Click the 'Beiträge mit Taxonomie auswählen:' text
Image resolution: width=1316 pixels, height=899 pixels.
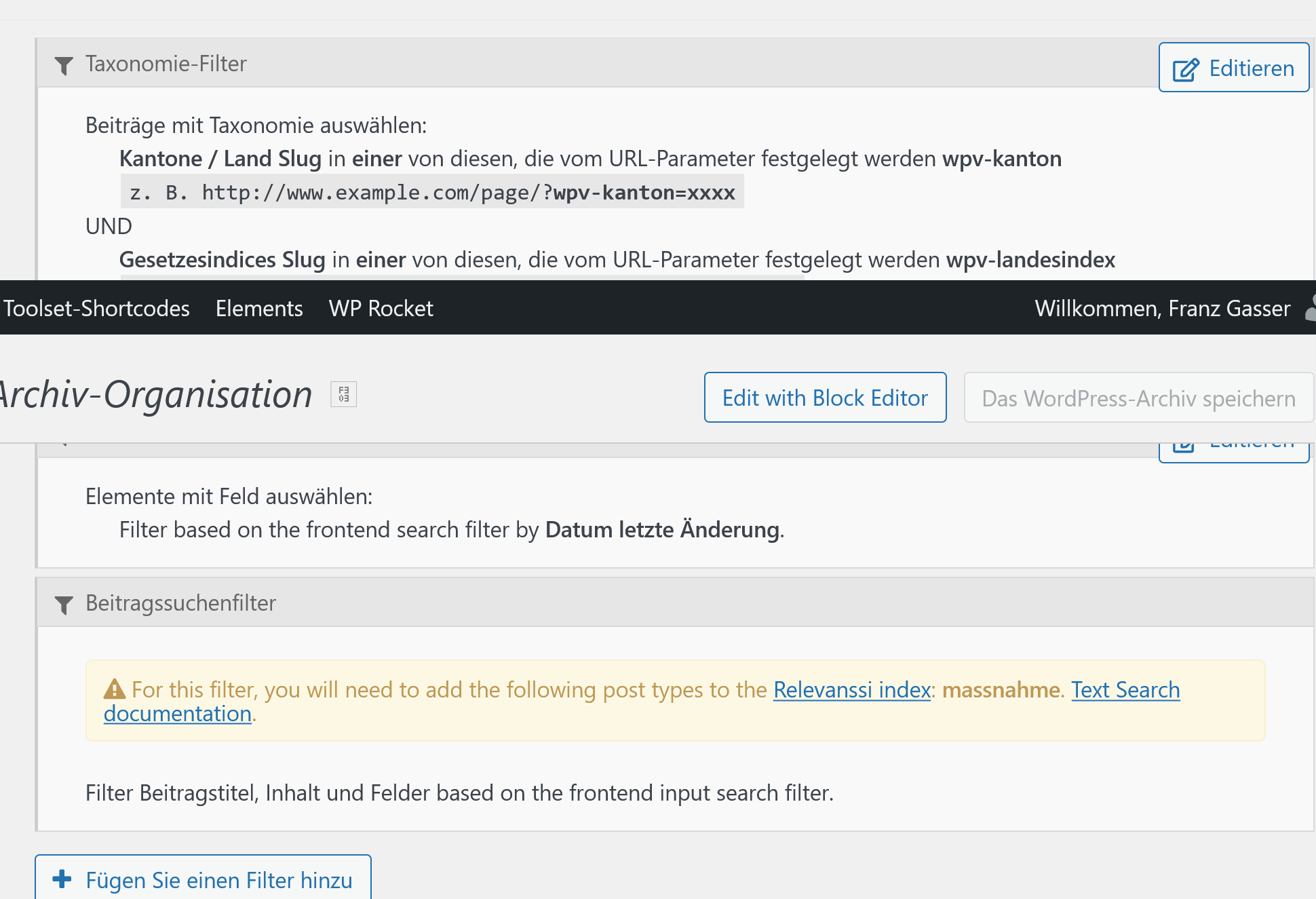256,125
